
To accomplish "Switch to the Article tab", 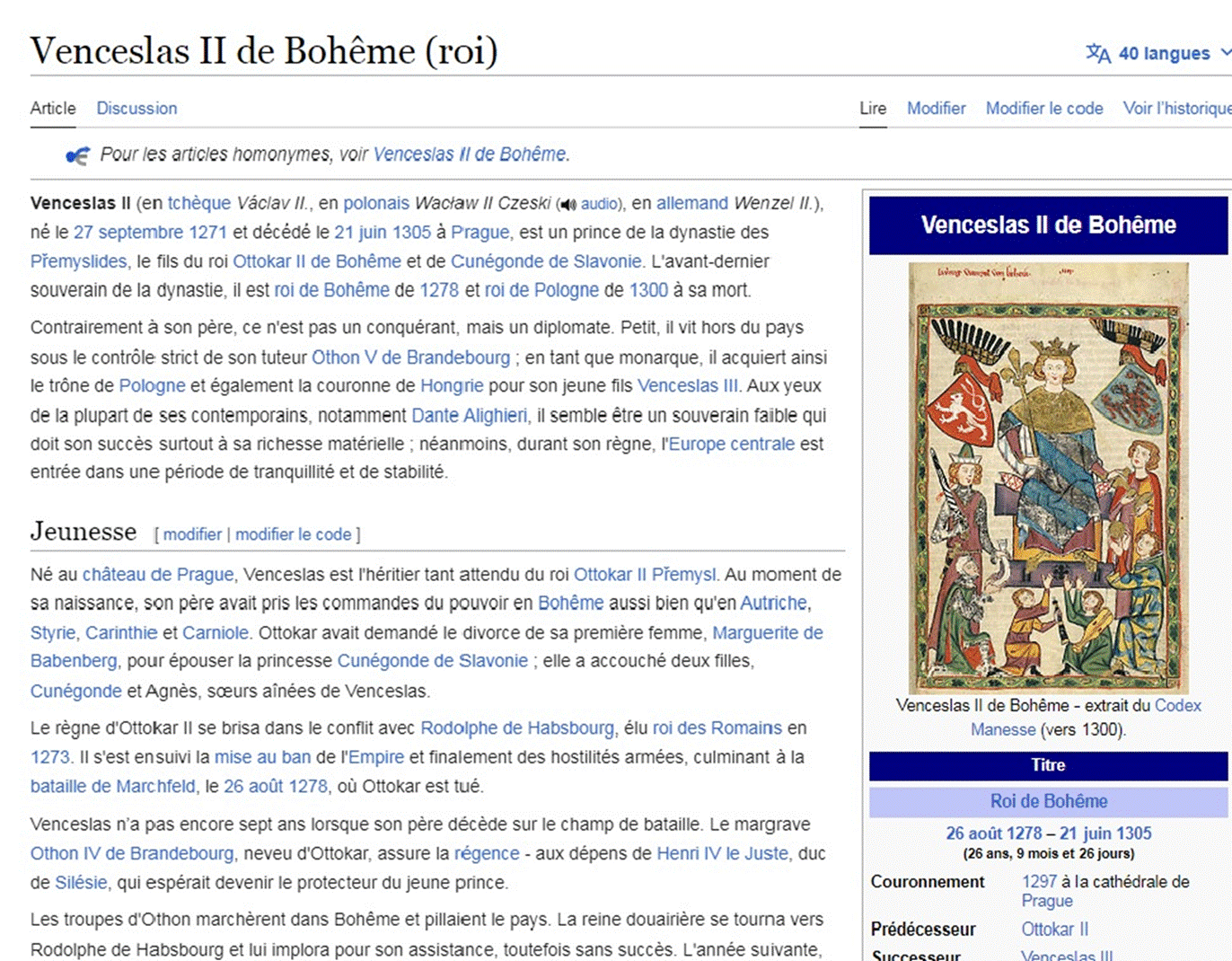I will [x=53, y=108].
